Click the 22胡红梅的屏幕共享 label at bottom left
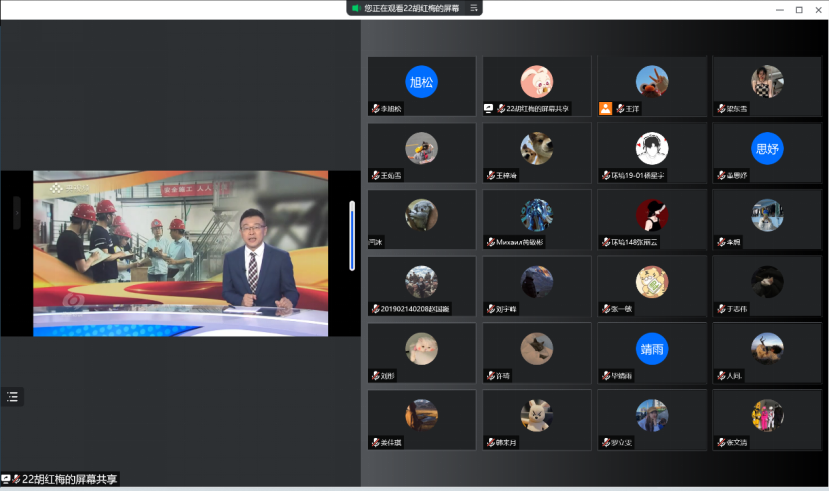Viewport: 829px width, 491px height. coord(68,480)
